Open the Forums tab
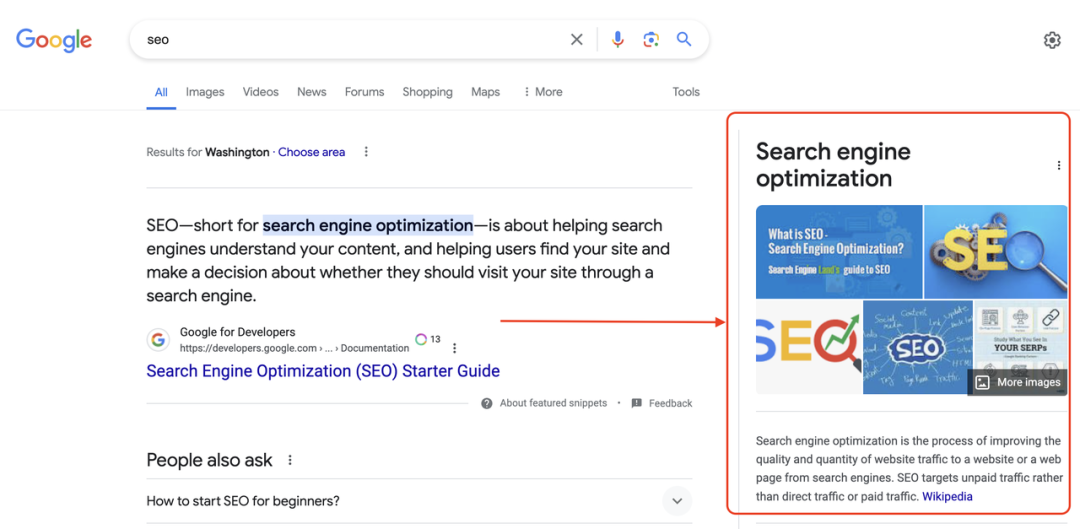1080x529 pixels. coord(364,92)
